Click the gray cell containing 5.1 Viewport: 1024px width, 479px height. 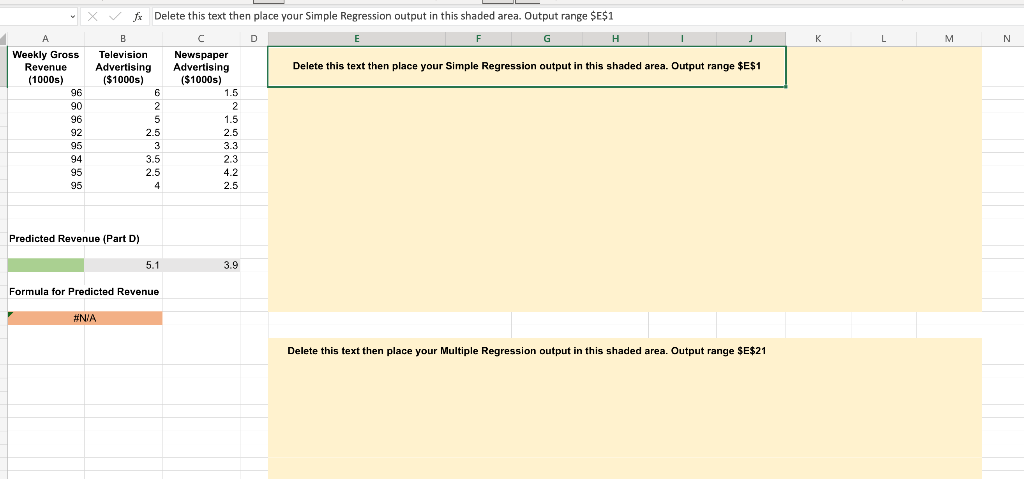[123, 265]
